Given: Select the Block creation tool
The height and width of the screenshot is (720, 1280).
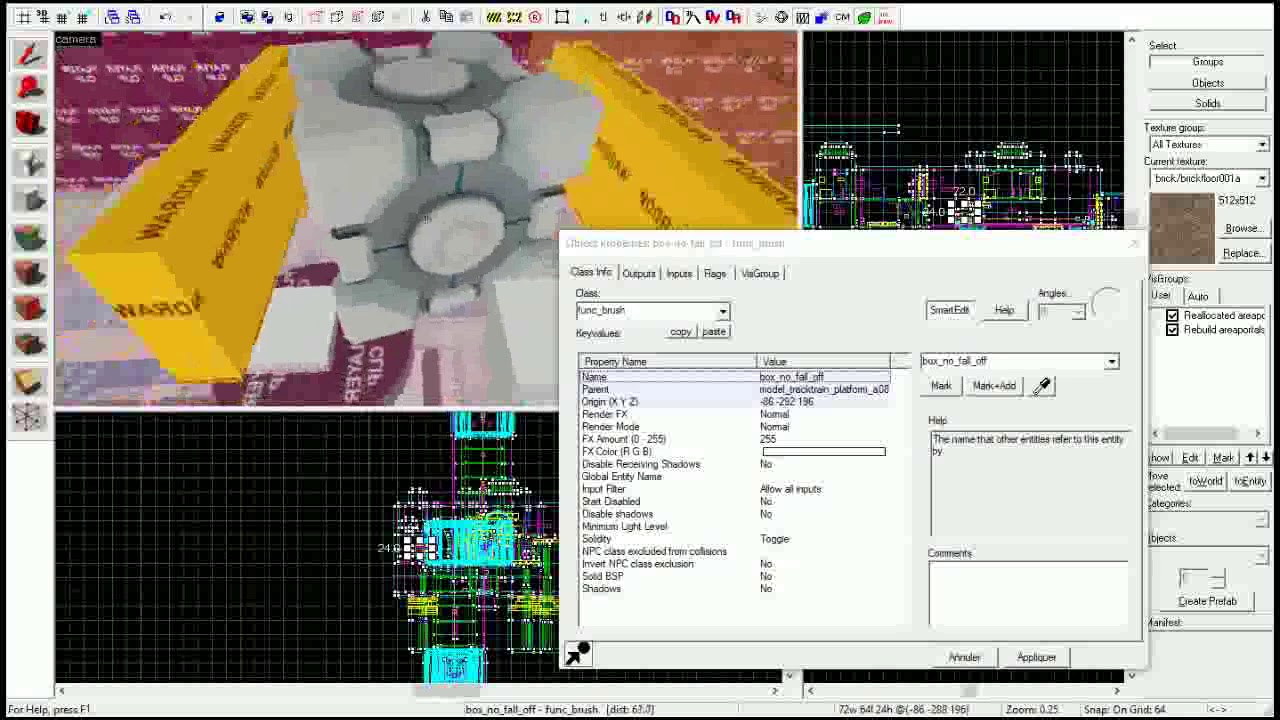Looking at the screenshot, I should click(x=29, y=198).
